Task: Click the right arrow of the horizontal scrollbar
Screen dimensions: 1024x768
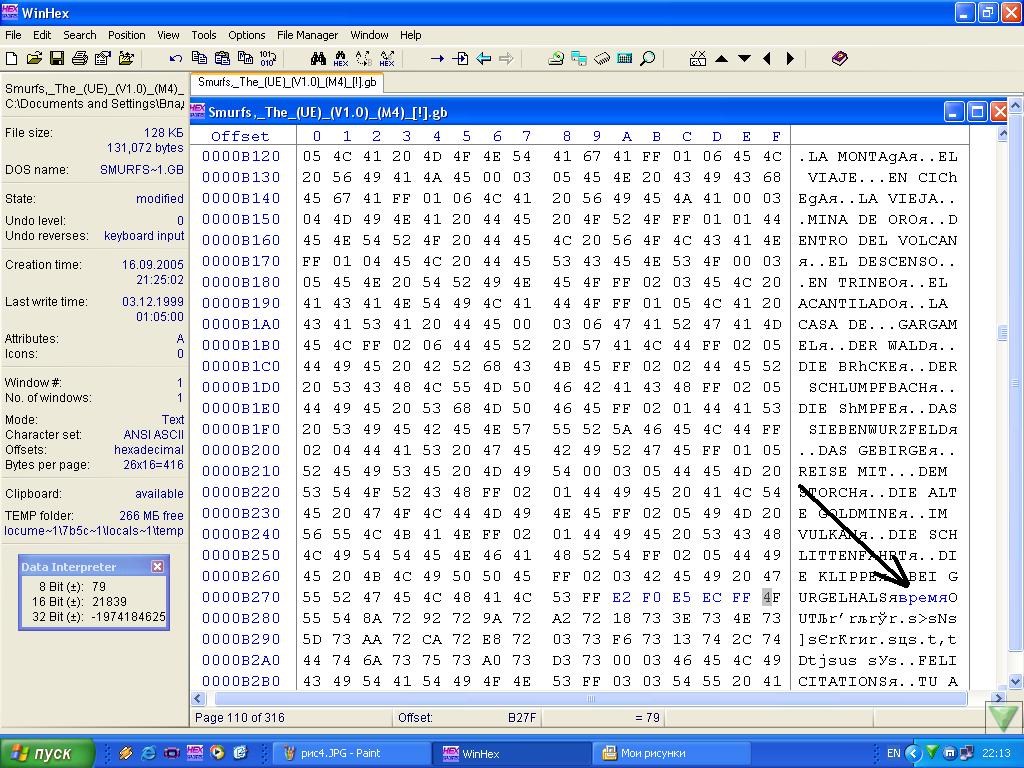Action: (998, 698)
